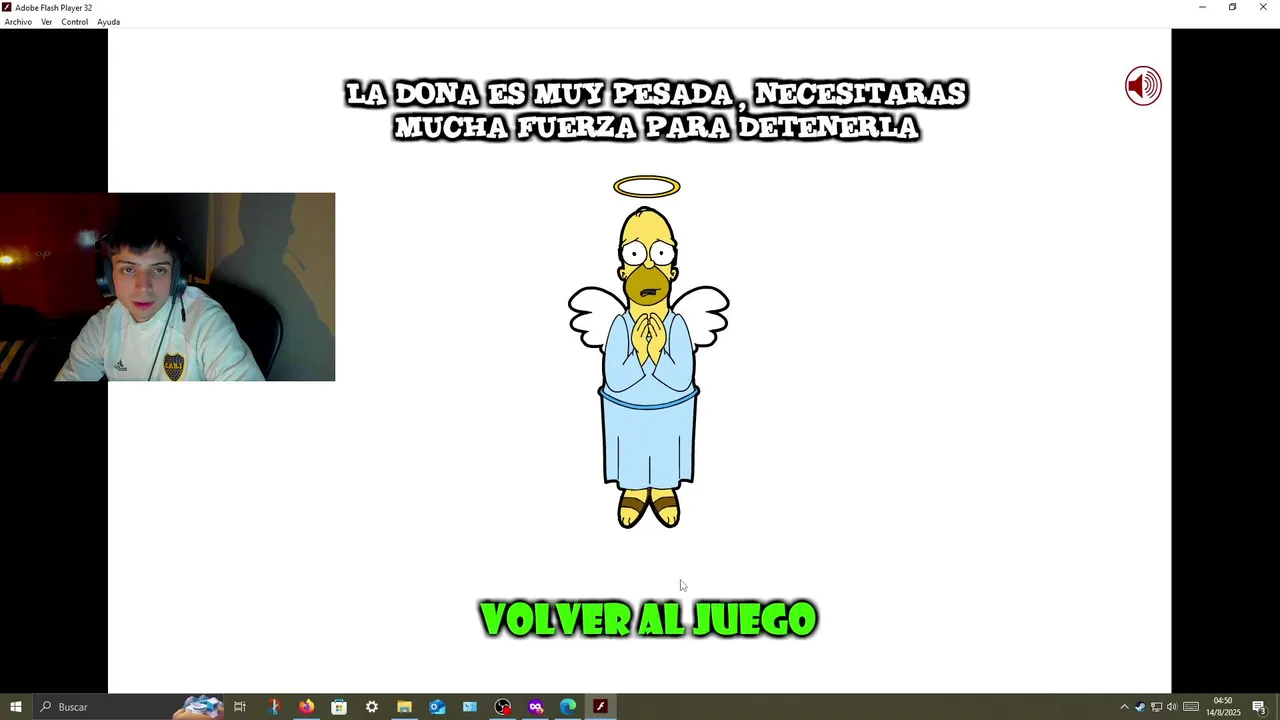
Task: Open the Ayuda menu
Action: tap(108, 22)
